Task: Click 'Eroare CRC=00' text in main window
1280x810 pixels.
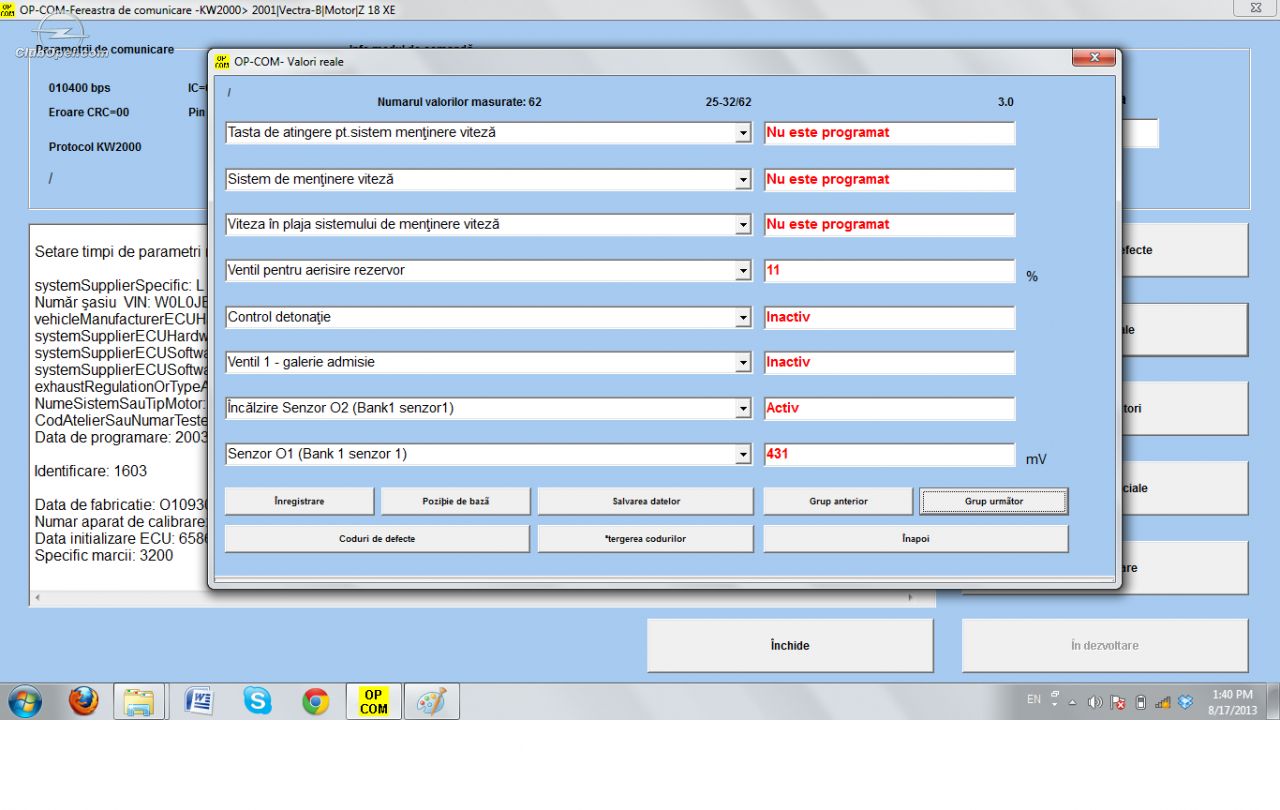Action: point(89,113)
